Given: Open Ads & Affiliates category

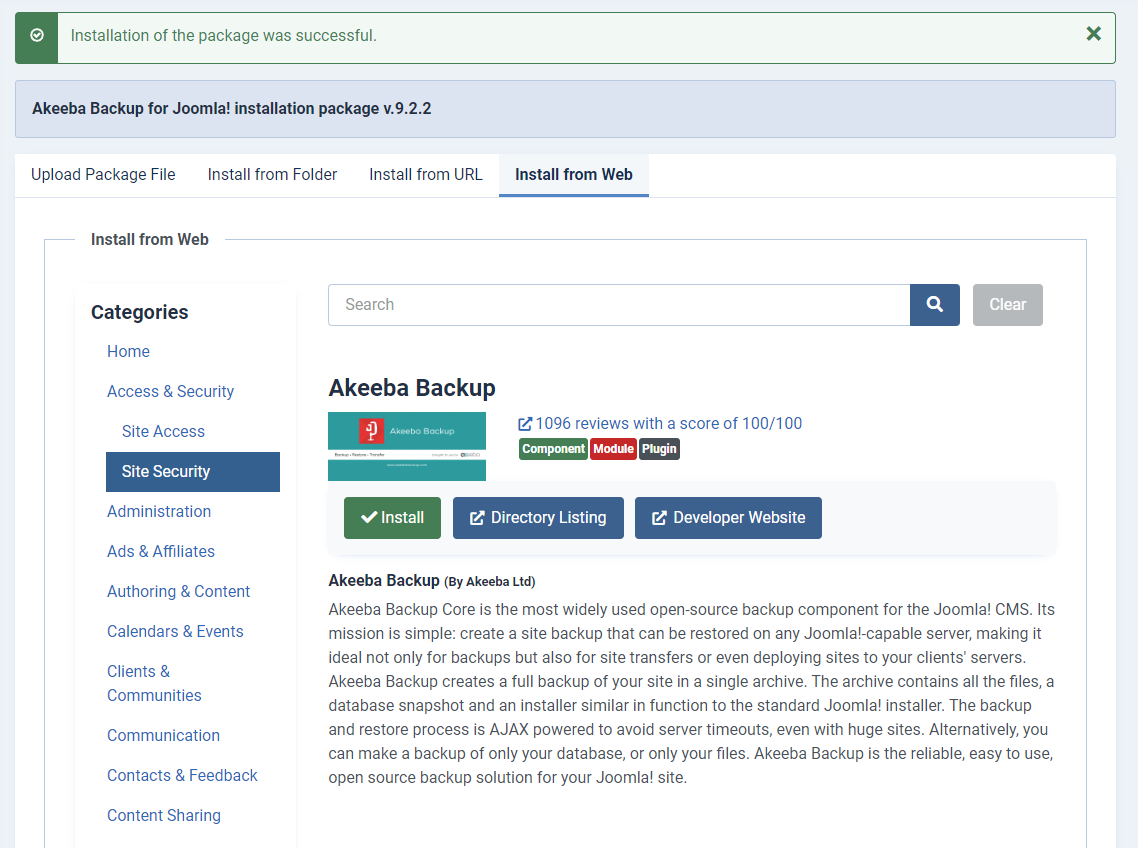Looking at the screenshot, I should 161,552.
